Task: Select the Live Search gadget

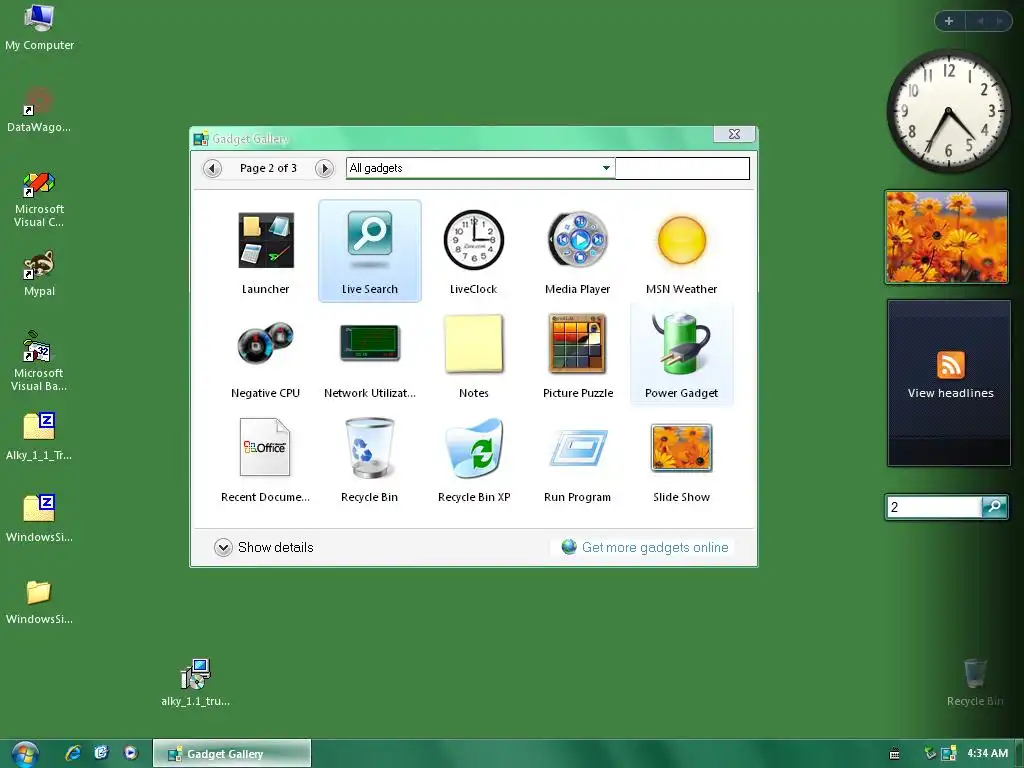Action: [x=370, y=251]
